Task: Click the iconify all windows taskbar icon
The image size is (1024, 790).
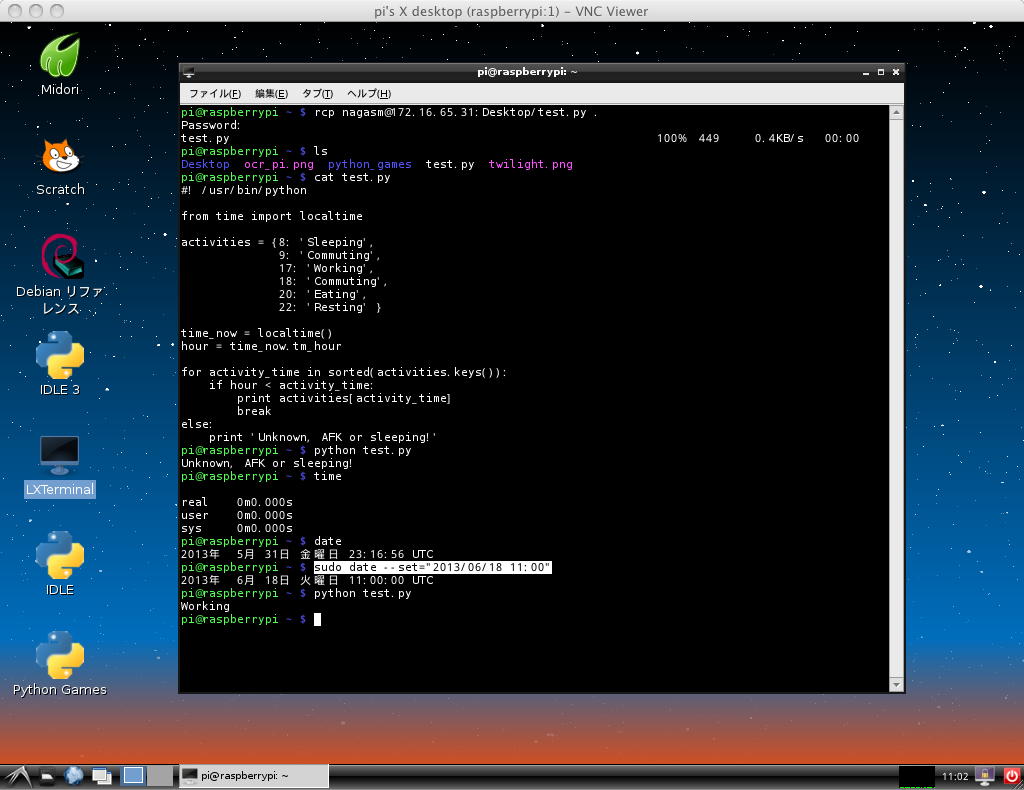Action: [101, 775]
